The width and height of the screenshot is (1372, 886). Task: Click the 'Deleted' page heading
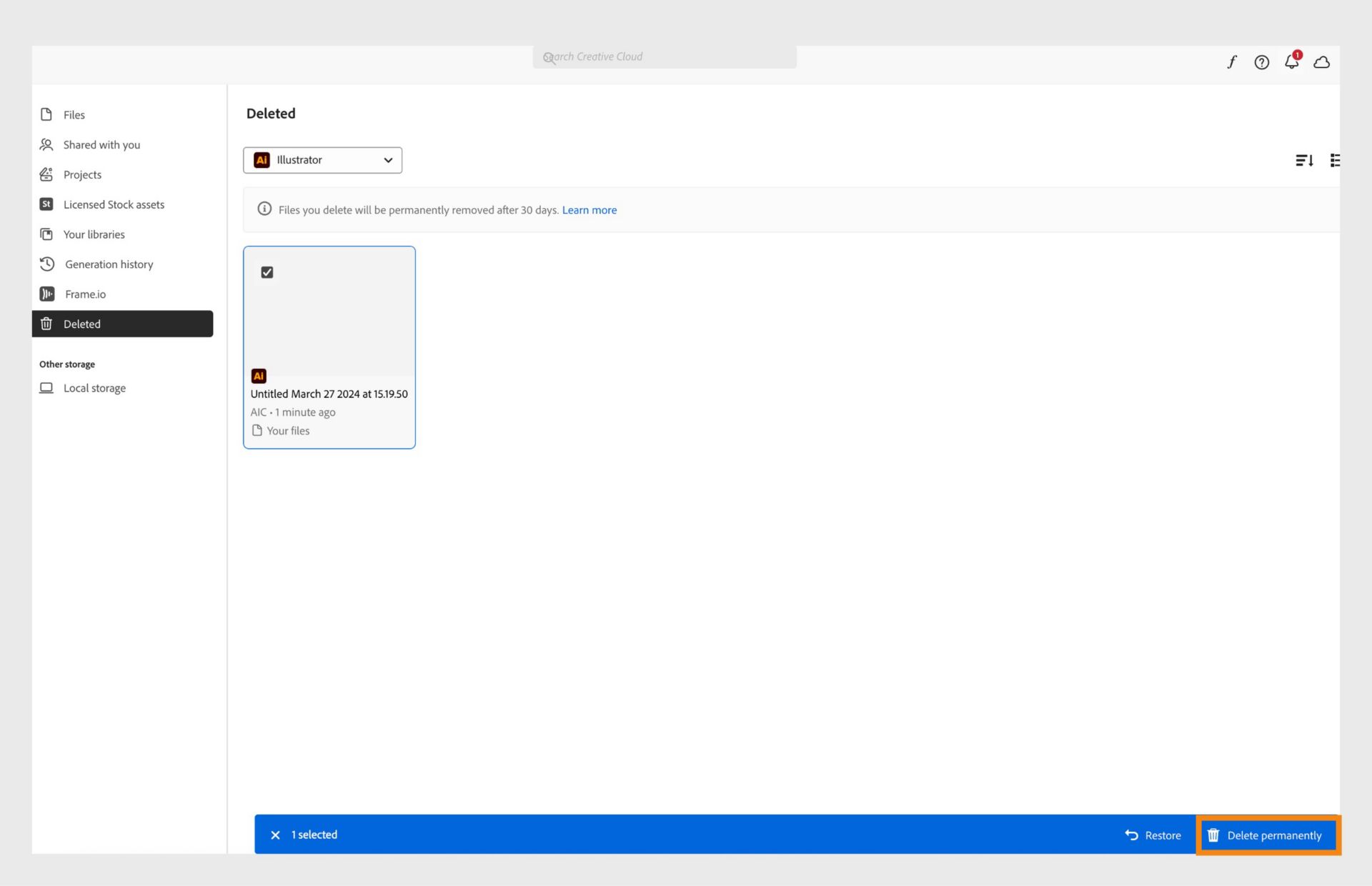271,114
